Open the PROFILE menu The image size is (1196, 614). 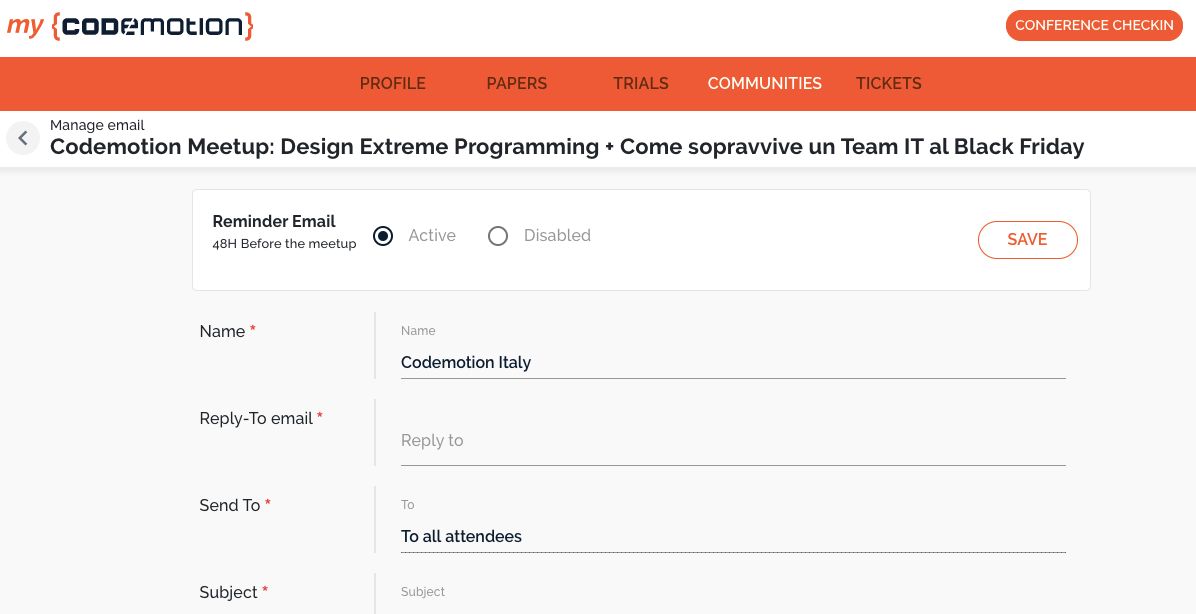[x=392, y=84]
